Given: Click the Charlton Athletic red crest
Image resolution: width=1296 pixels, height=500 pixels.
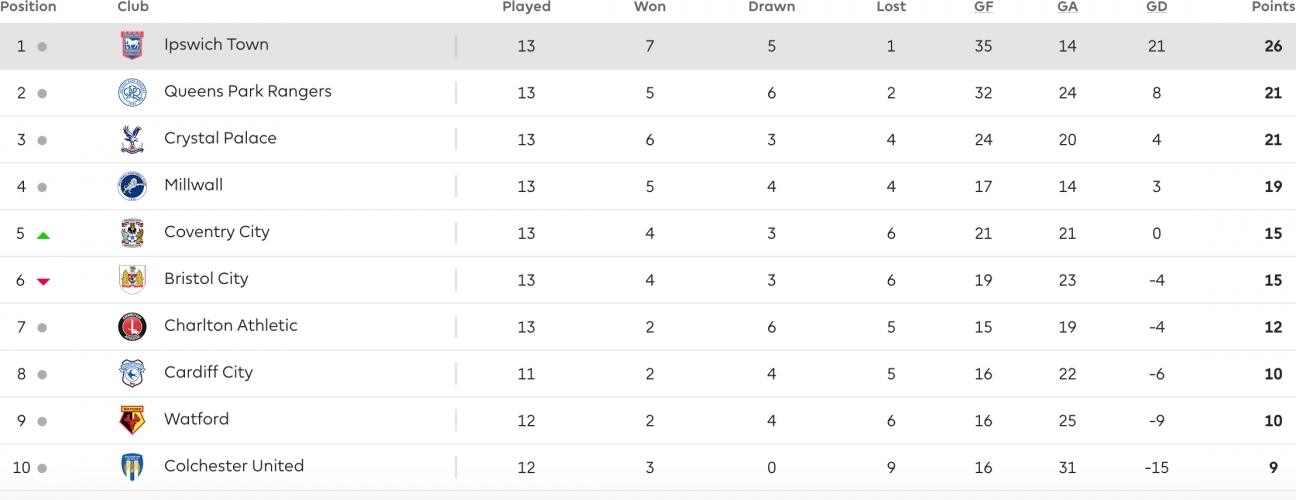Looking at the screenshot, I should [132, 327].
